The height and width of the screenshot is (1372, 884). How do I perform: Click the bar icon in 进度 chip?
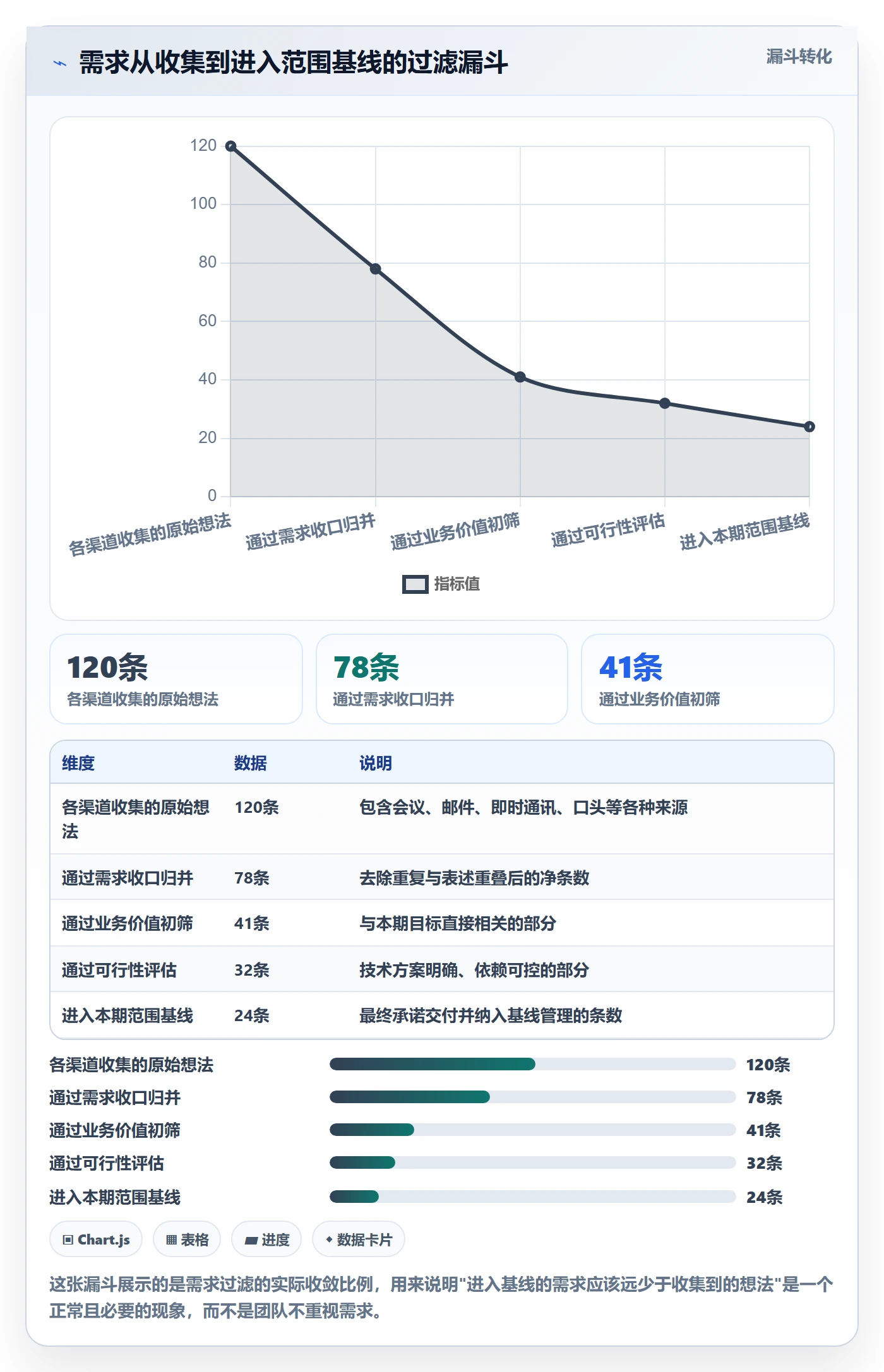tap(251, 1241)
